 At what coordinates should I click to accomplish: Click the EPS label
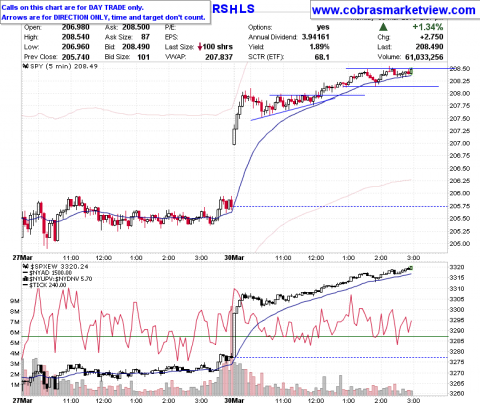pyautogui.click(x=171, y=37)
